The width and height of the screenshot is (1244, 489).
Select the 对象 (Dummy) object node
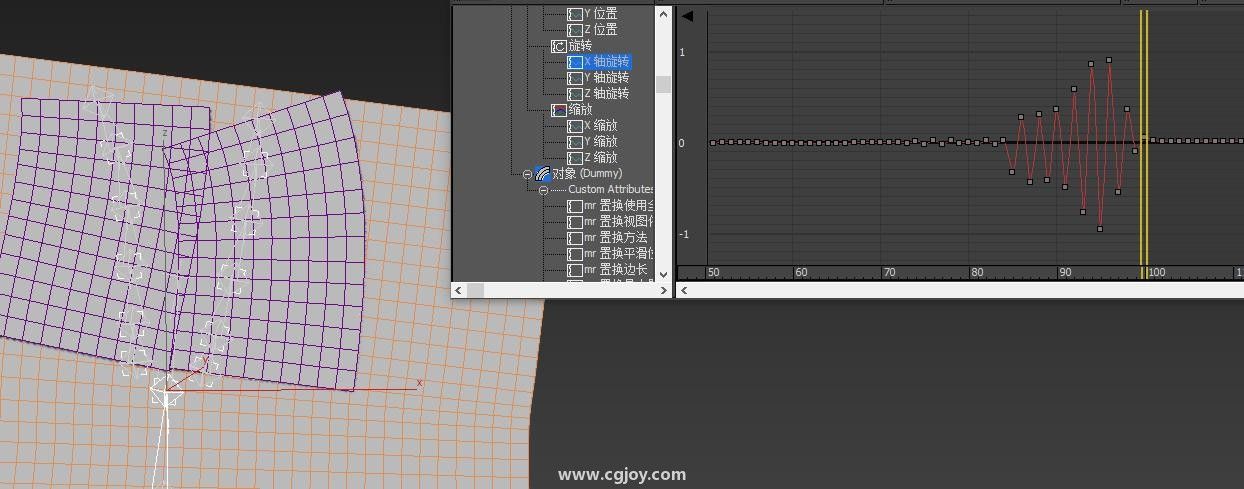[587, 174]
